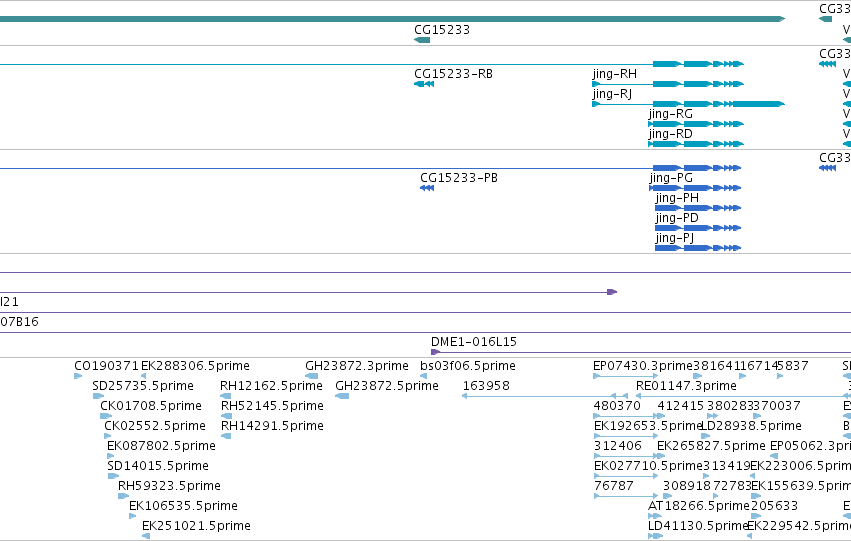This screenshot has height=541, width=851.
Task: Open the CK01708.5prime EST label
Action: 151,406
